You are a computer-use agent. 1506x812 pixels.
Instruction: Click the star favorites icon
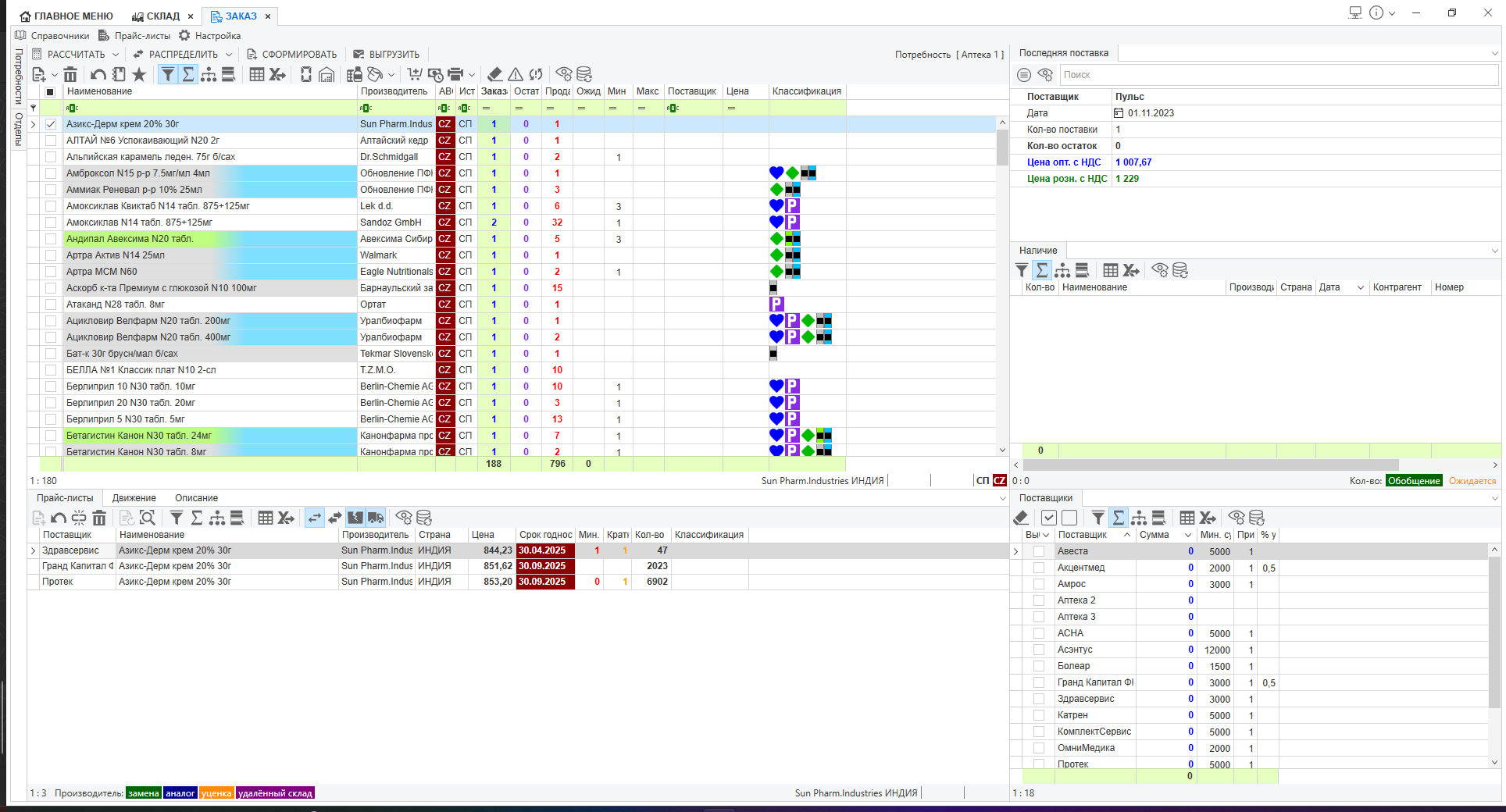click(139, 74)
